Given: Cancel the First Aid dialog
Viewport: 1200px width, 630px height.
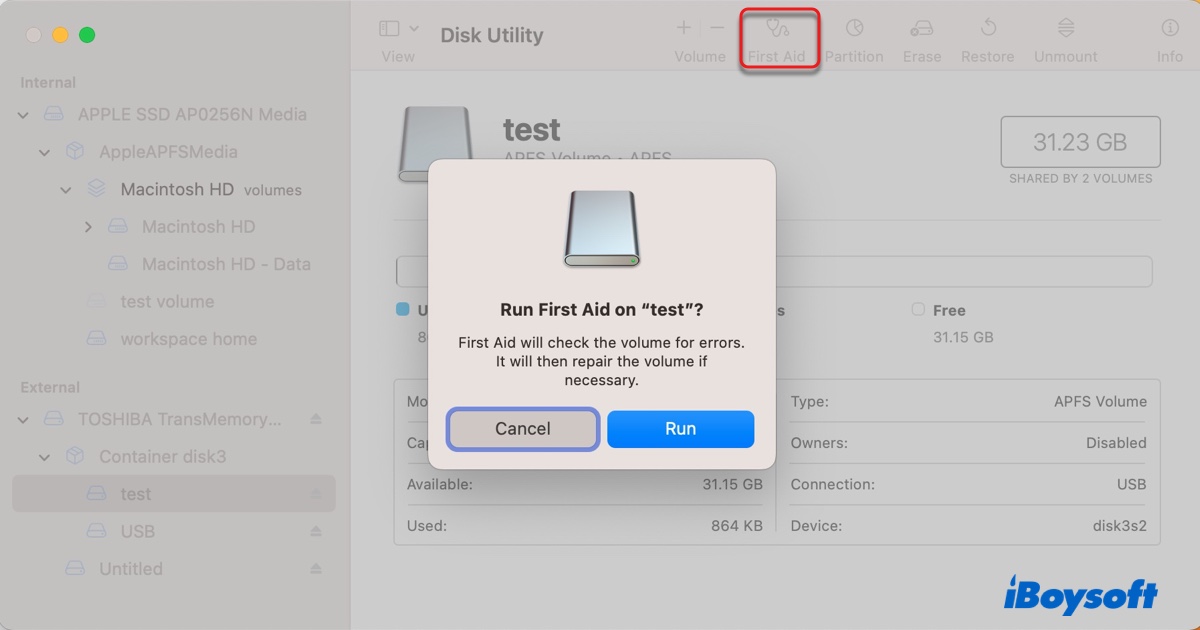Looking at the screenshot, I should 522,428.
